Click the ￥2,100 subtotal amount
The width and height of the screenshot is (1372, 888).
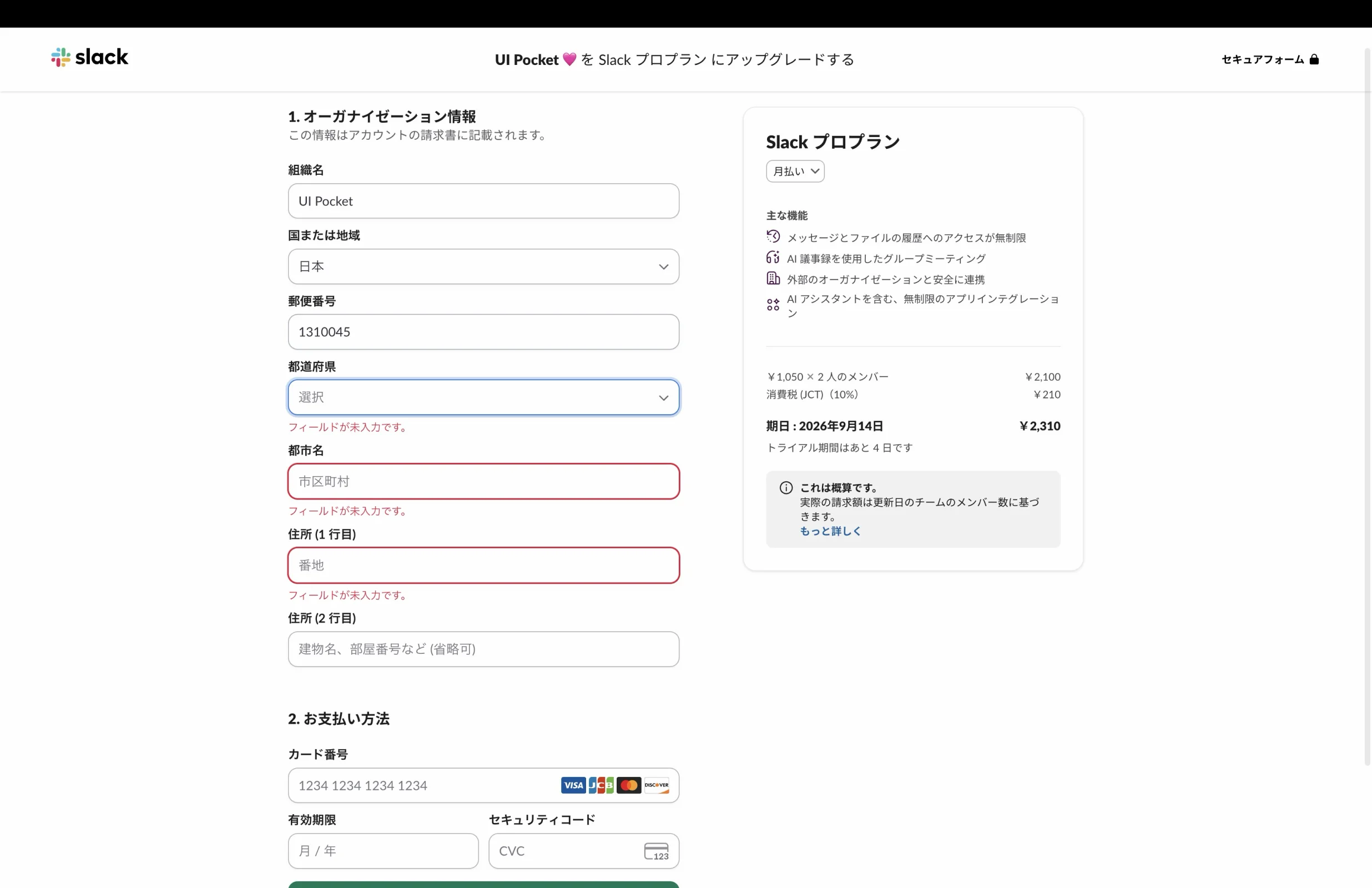coord(1042,376)
